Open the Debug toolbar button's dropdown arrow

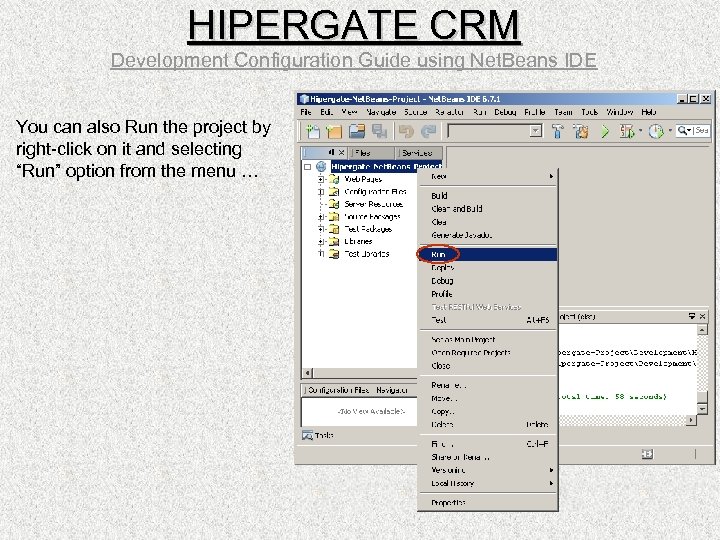click(640, 131)
